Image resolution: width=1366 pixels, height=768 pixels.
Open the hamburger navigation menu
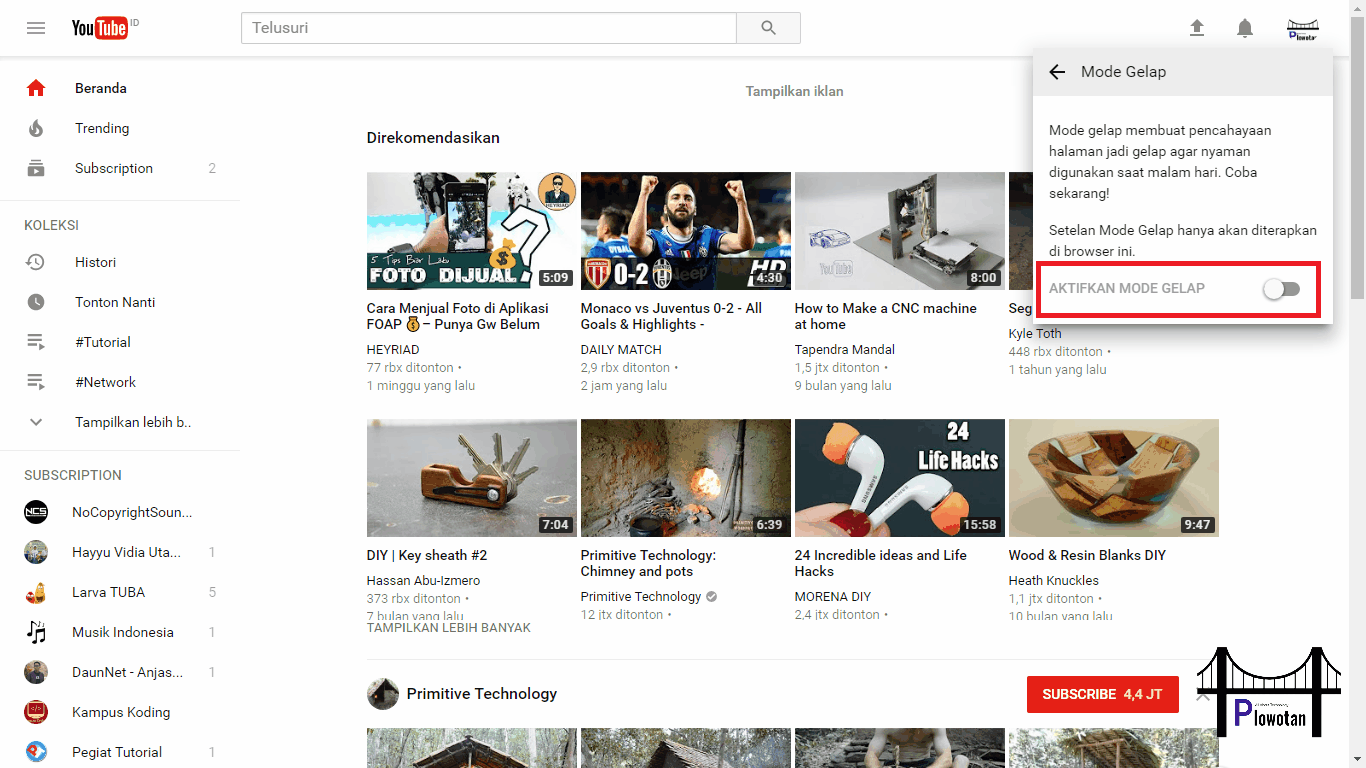[x=36, y=27]
